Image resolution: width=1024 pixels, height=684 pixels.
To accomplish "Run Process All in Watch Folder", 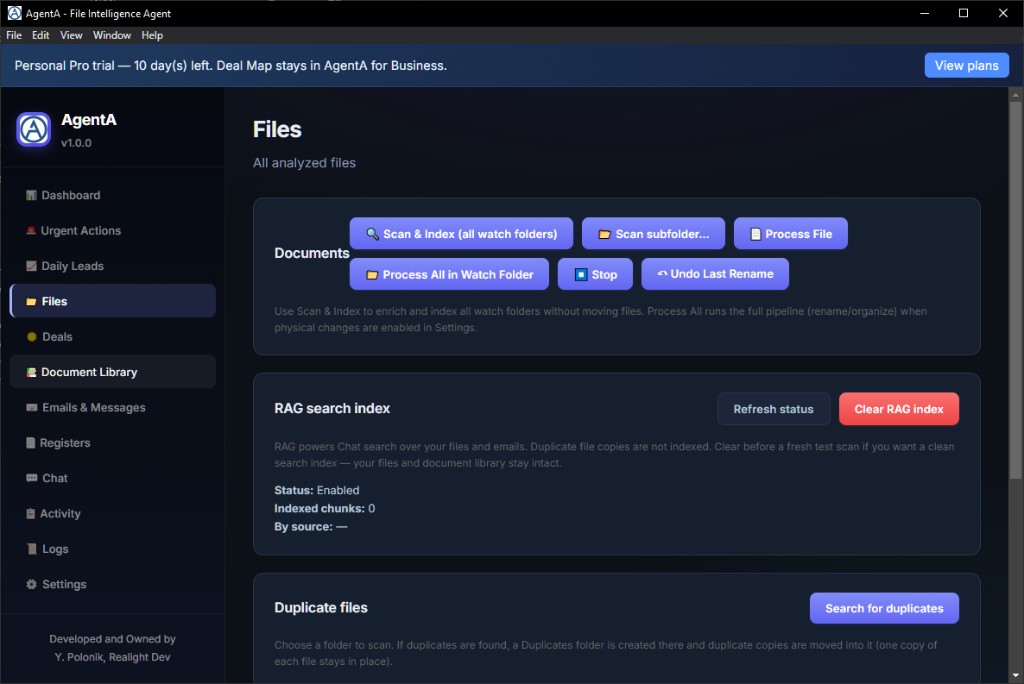I will click(449, 274).
